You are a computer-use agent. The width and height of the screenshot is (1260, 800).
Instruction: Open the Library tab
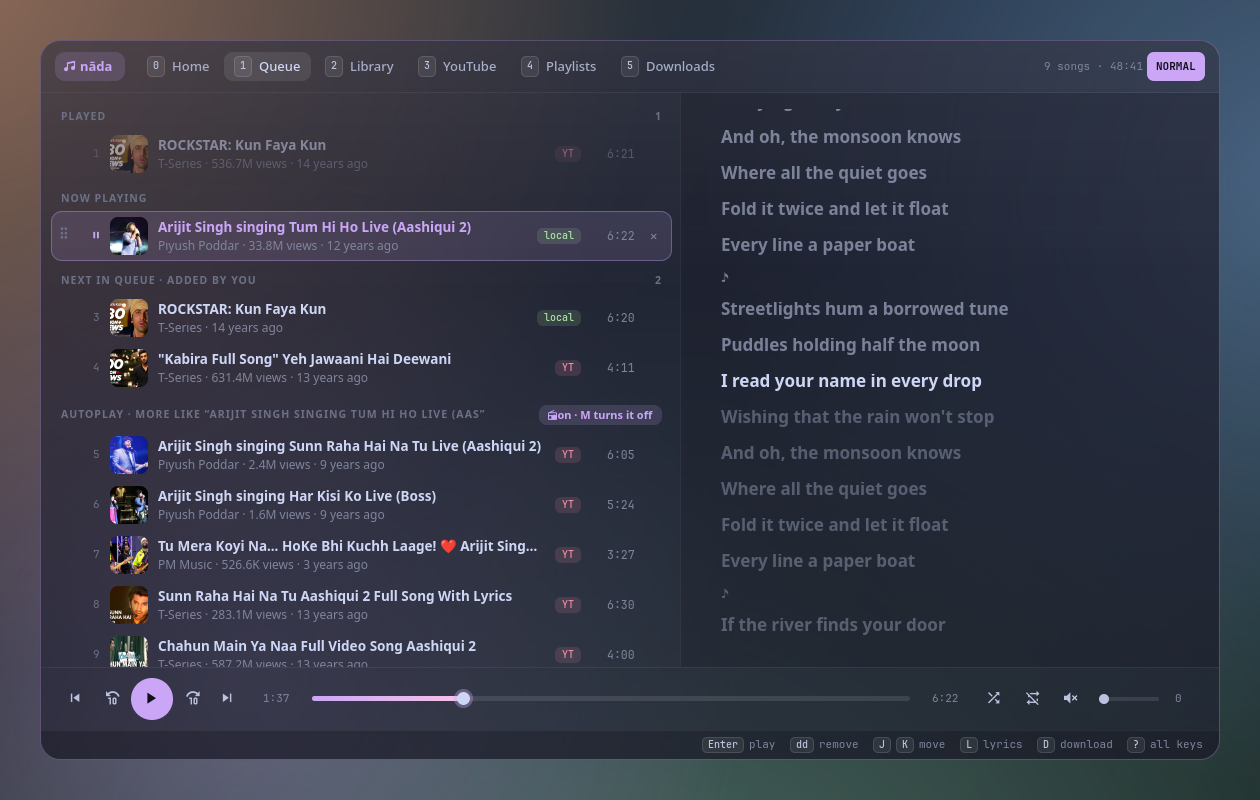(x=359, y=66)
